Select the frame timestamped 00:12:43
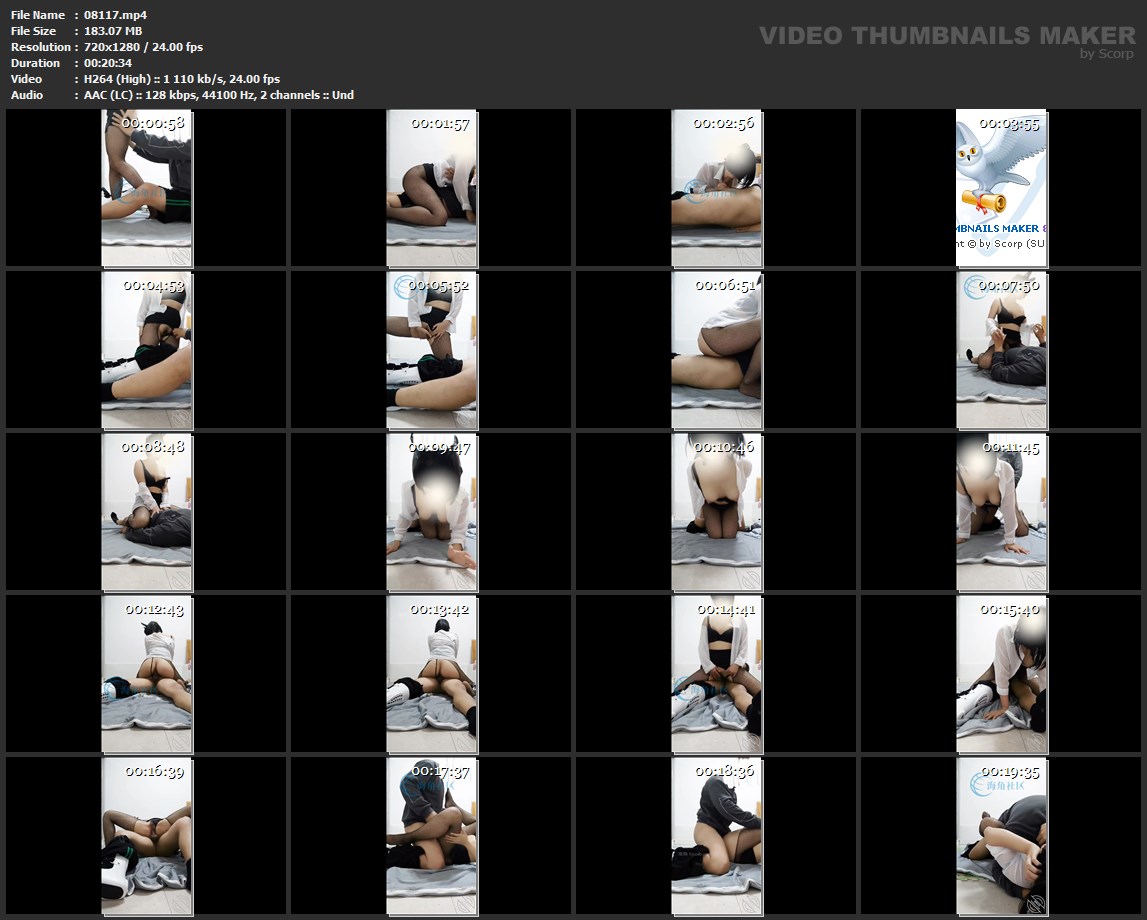Image resolution: width=1147 pixels, height=920 pixels. pos(146,674)
